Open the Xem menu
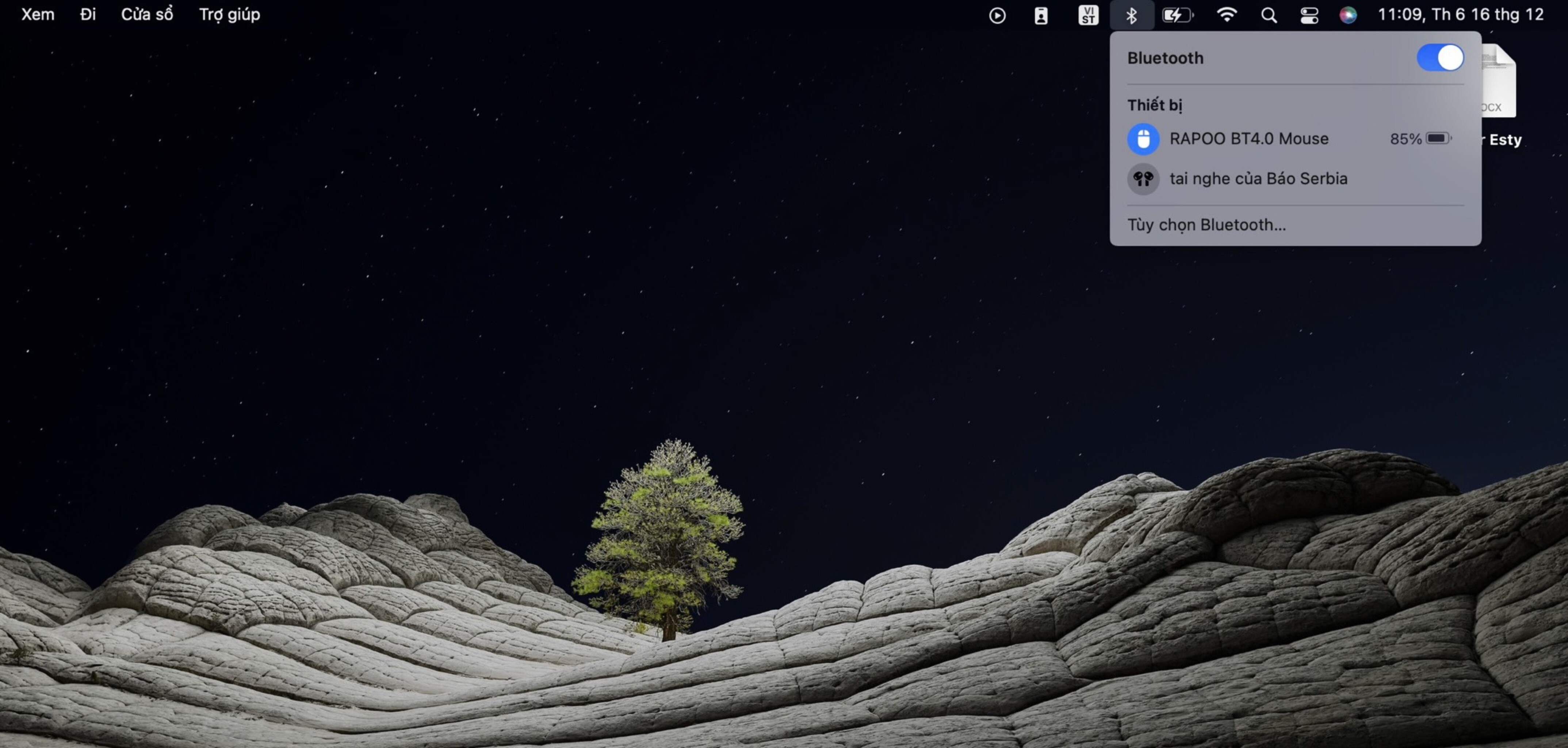 pyautogui.click(x=38, y=15)
